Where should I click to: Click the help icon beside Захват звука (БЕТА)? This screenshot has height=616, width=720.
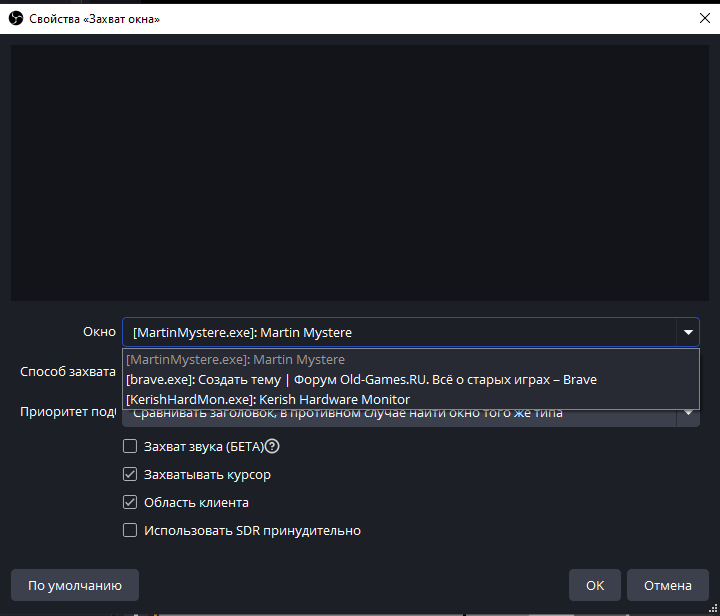[272, 447]
